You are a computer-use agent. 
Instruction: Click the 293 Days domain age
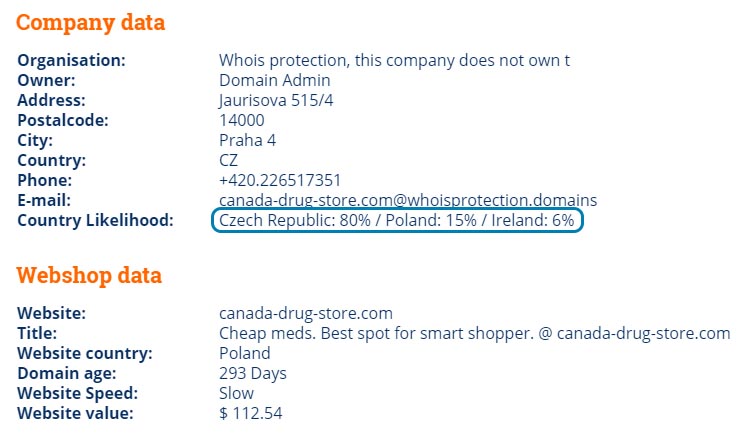(253, 374)
